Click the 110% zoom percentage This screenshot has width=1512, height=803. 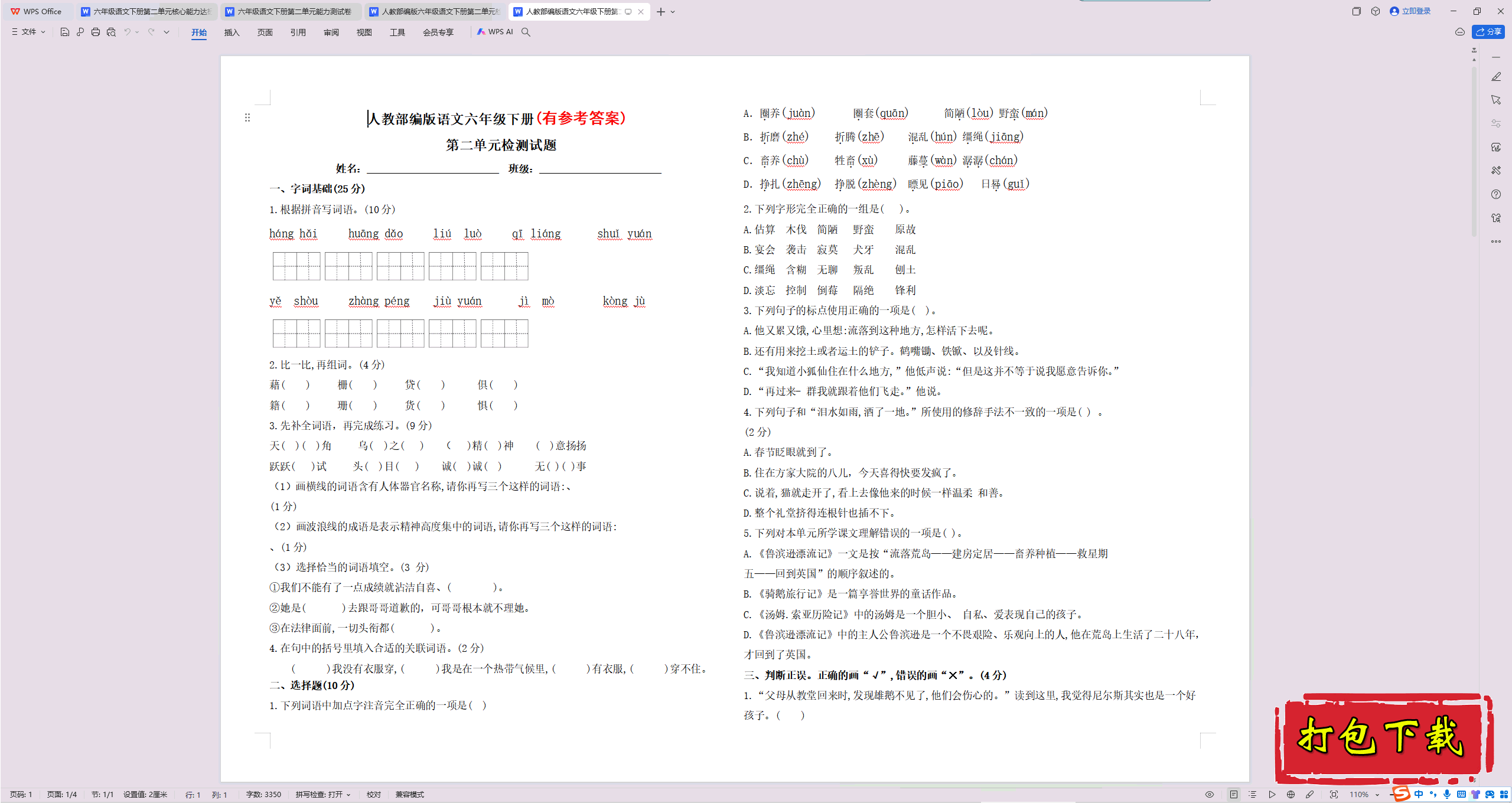pyautogui.click(x=1359, y=795)
